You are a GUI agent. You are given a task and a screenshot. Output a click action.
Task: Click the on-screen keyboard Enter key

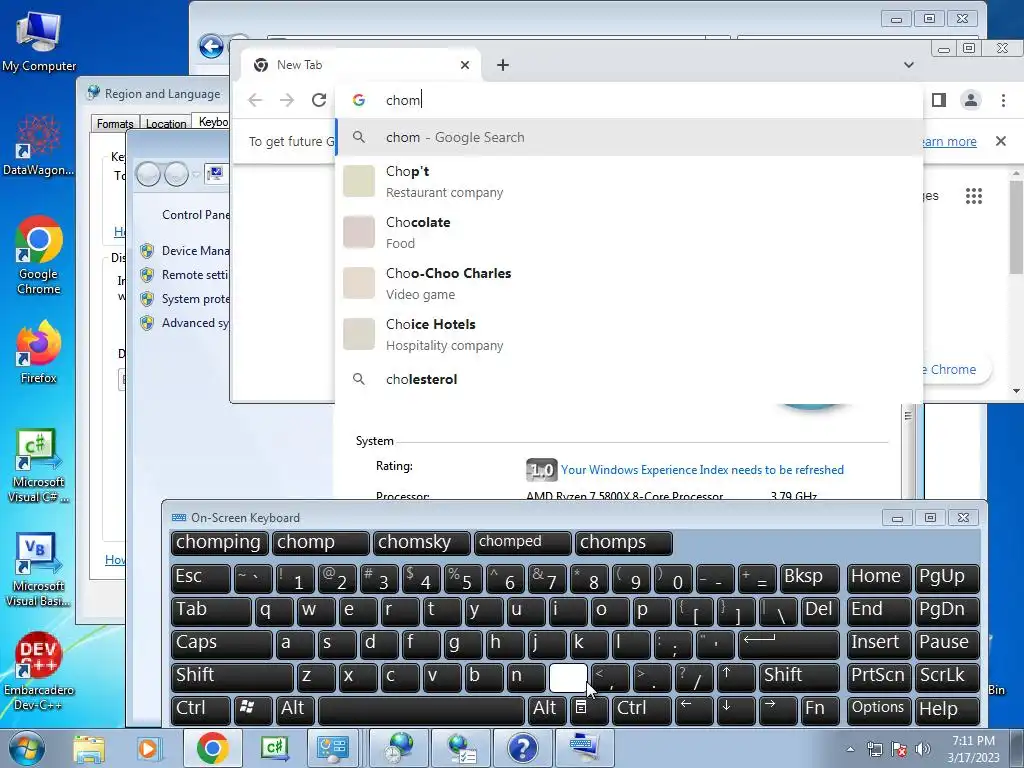(789, 643)
